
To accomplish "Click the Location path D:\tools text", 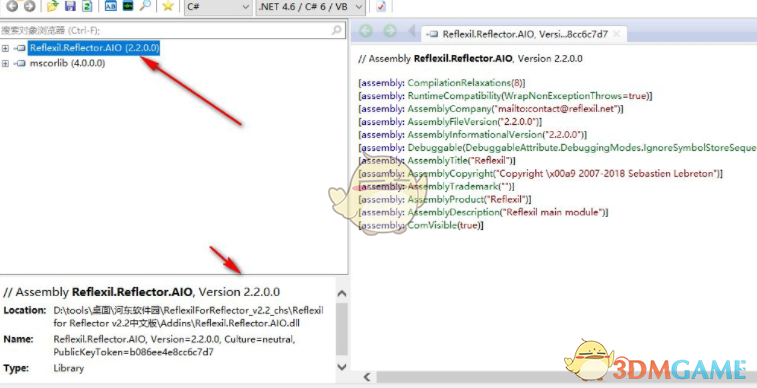I will tap(188, 317).
